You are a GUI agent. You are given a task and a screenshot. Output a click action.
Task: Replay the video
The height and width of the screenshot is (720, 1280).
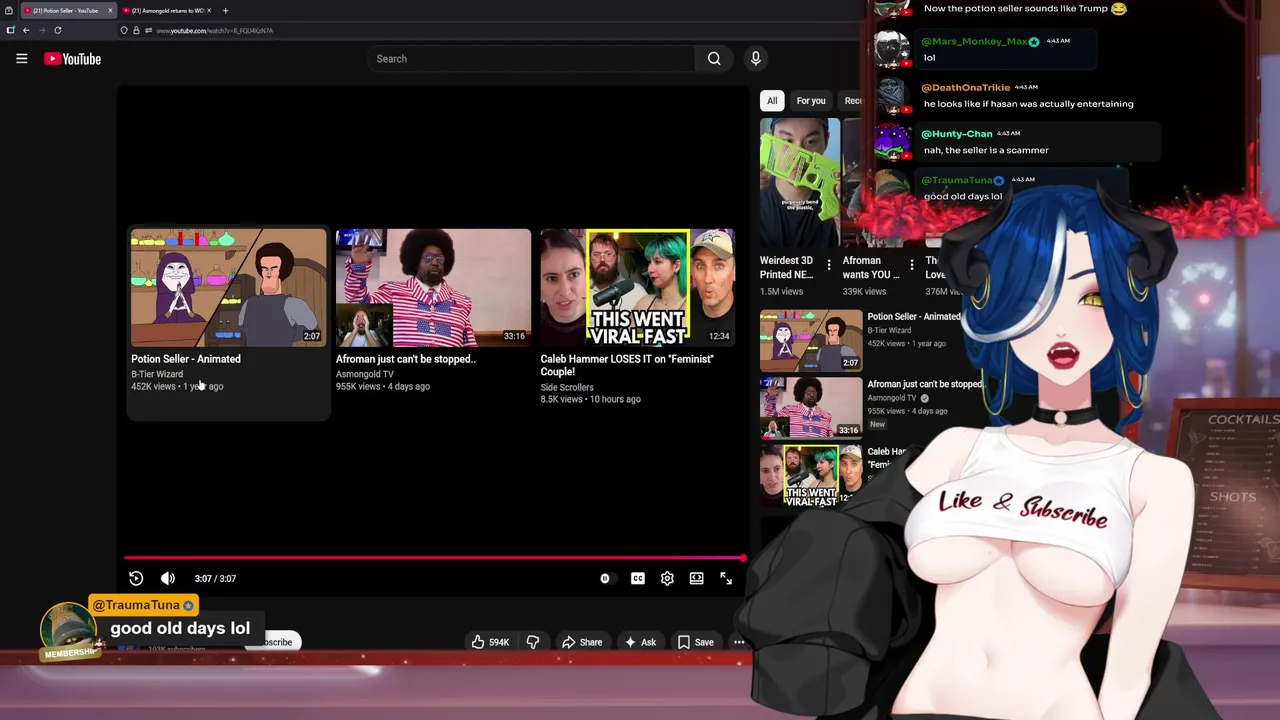tap(136, 578)
